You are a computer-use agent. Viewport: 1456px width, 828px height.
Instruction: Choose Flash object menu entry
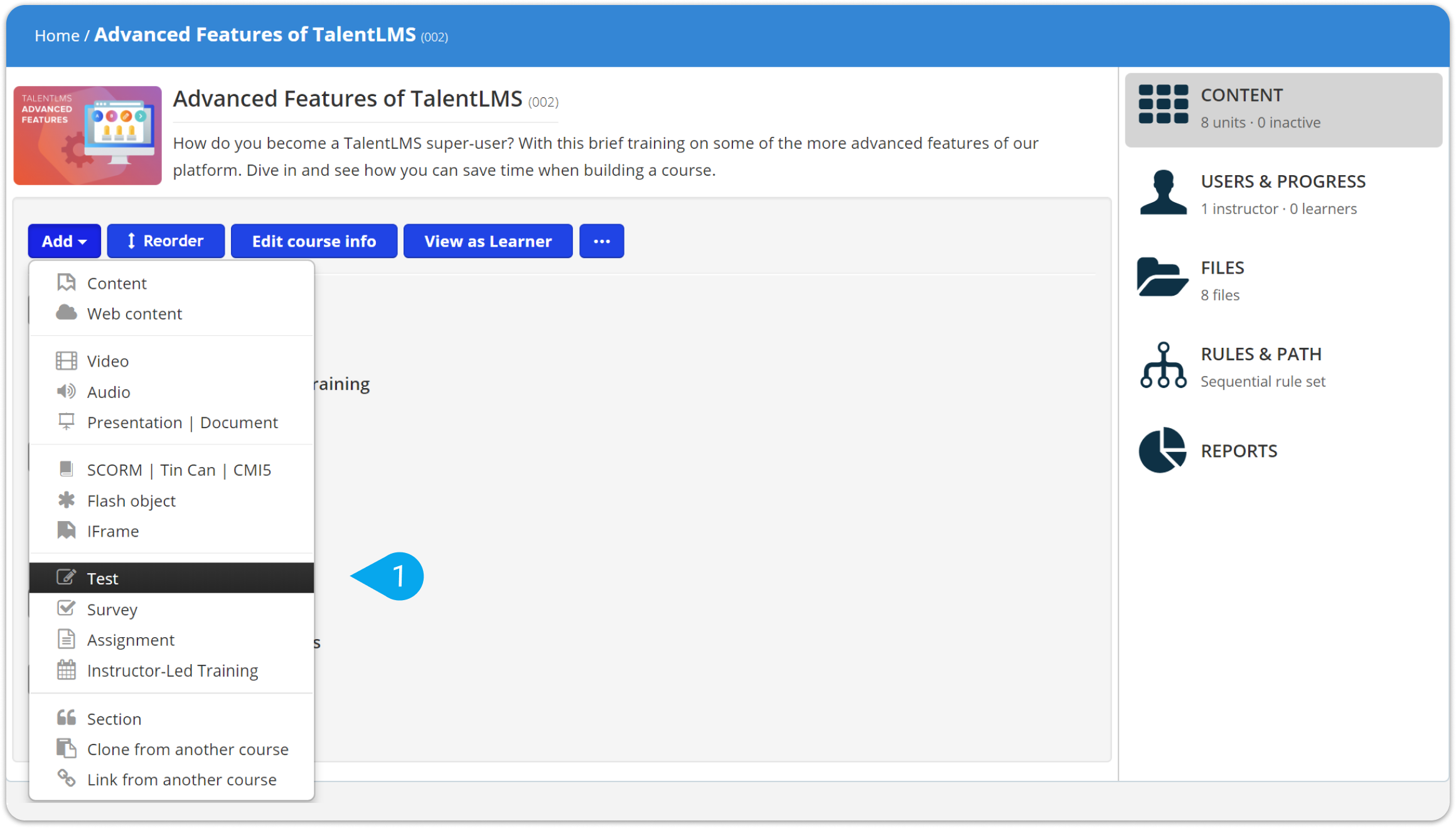coord(171,500)
